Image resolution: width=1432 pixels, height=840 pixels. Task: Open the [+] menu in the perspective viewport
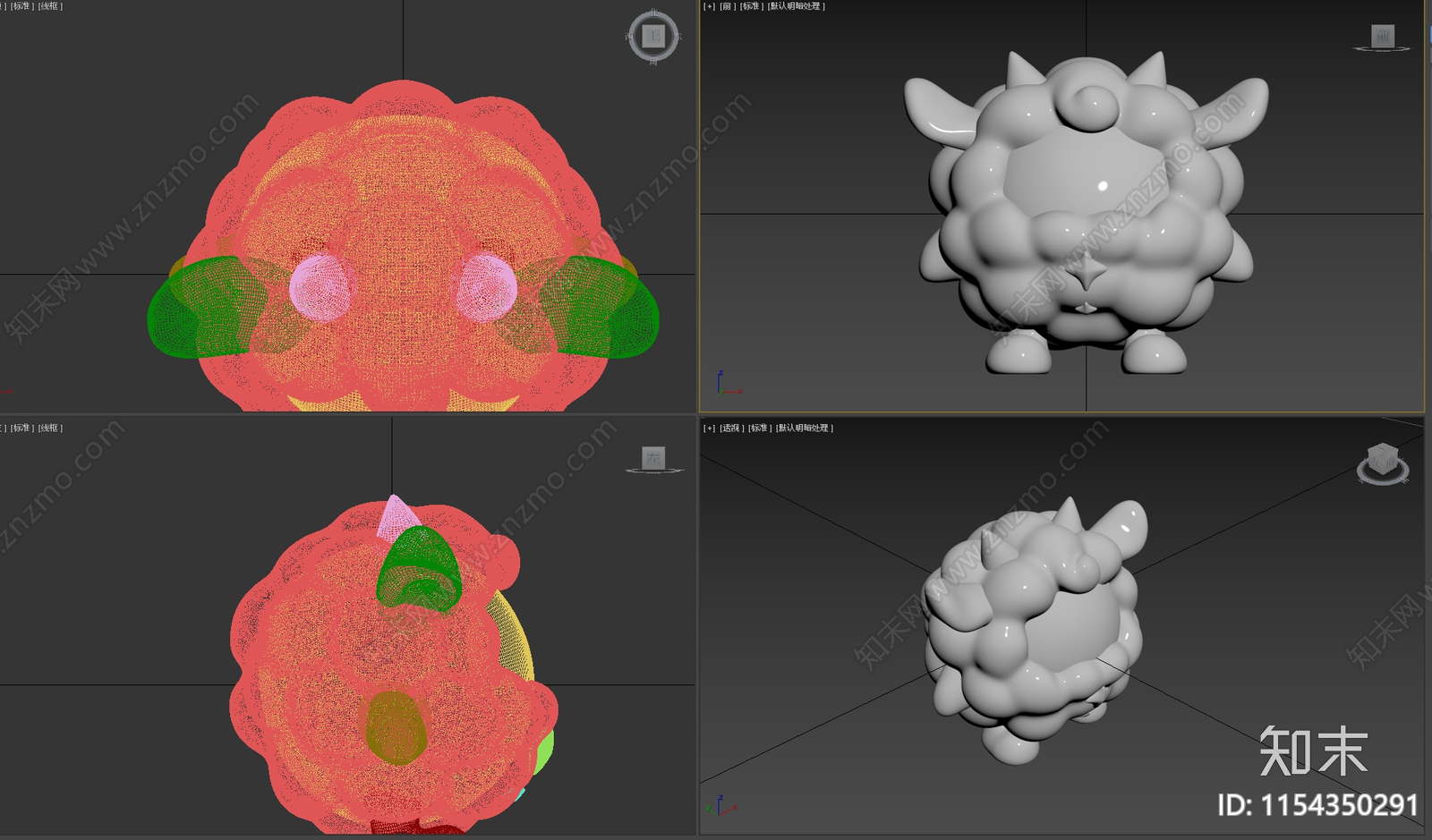click(709, 428)
